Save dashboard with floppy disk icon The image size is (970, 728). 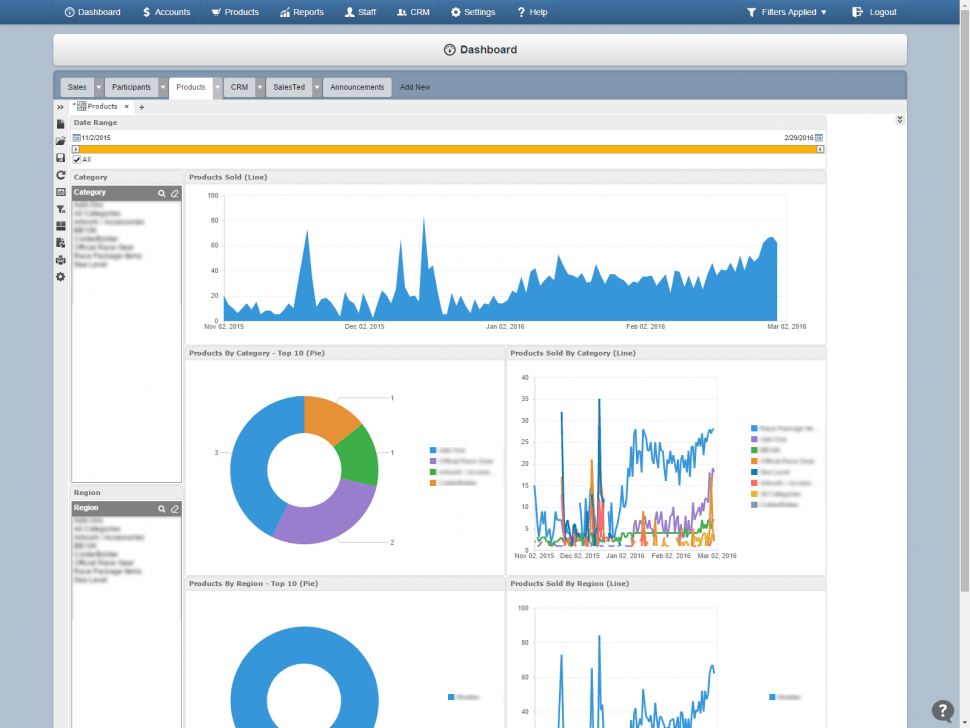(x=61, y=158)
